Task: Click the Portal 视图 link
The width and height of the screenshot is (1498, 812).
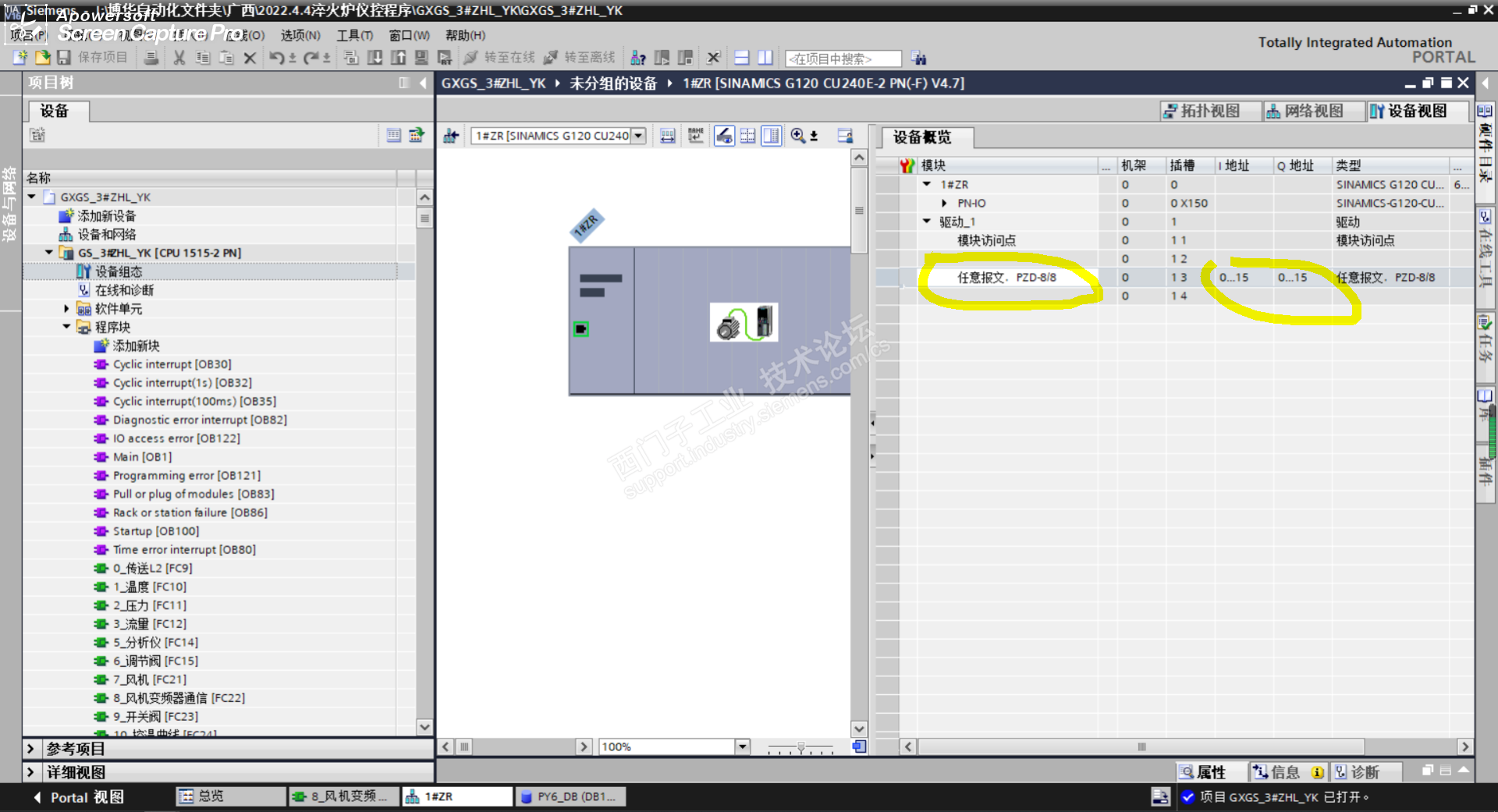Action: [80, 797]
